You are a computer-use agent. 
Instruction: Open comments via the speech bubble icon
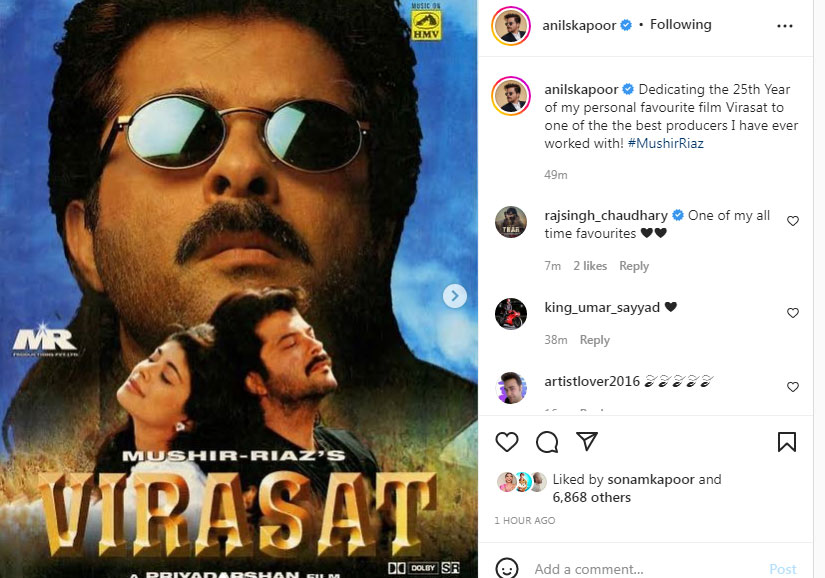point(547,442)
